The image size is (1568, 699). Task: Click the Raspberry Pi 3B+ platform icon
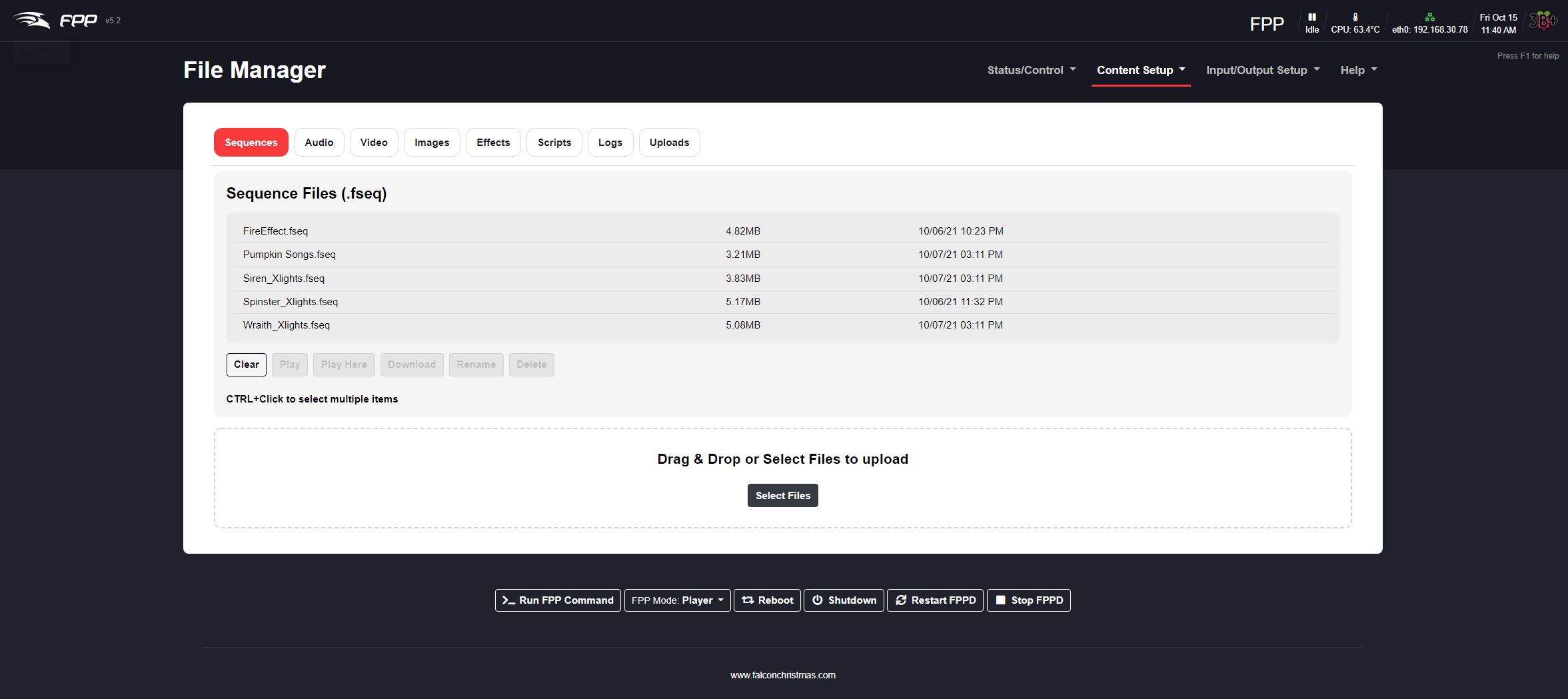[1543, 21]
